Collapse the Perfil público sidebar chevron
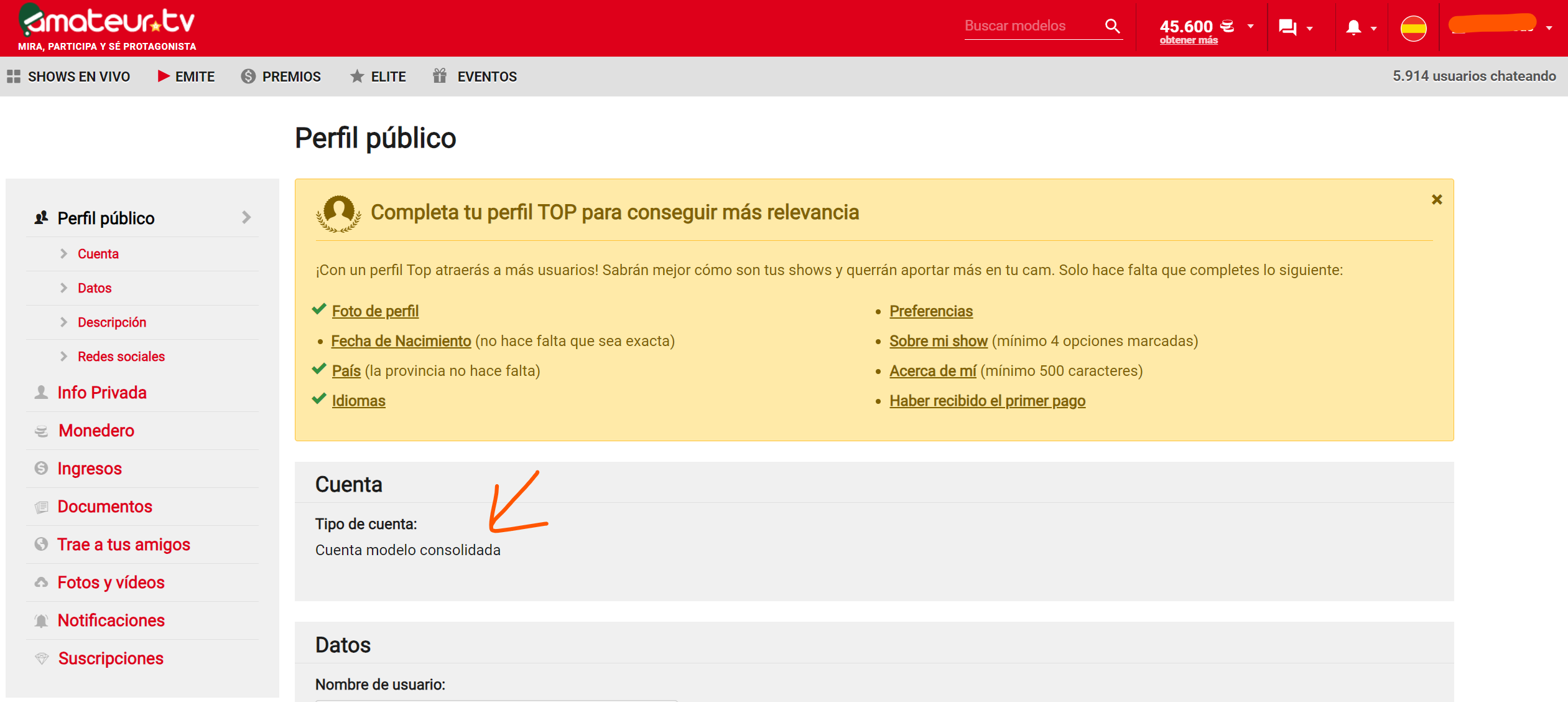Screen dimensions: 1568x702 pos(246,217)
